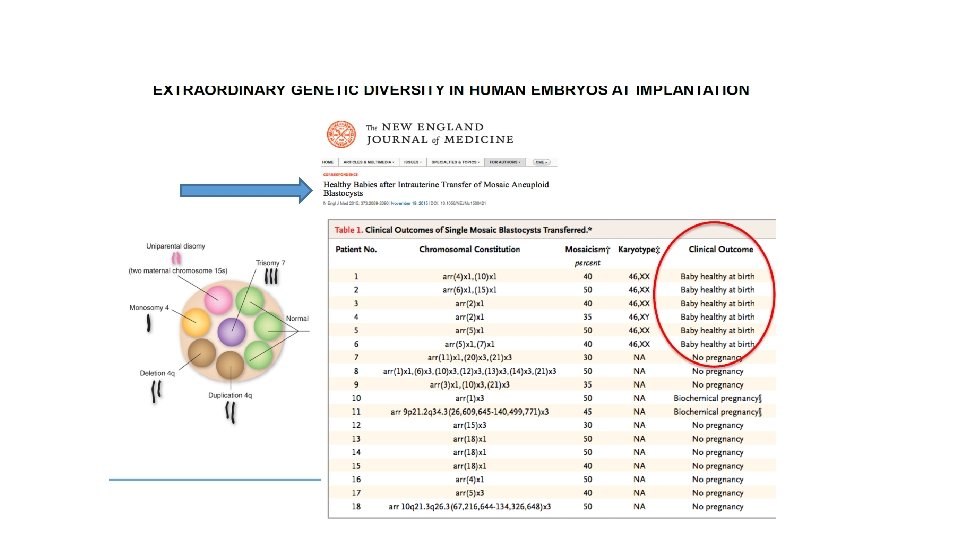Click the 'Clinical Outcome' column header
Viewport: 960px width, 540px height.
[721, 249]
